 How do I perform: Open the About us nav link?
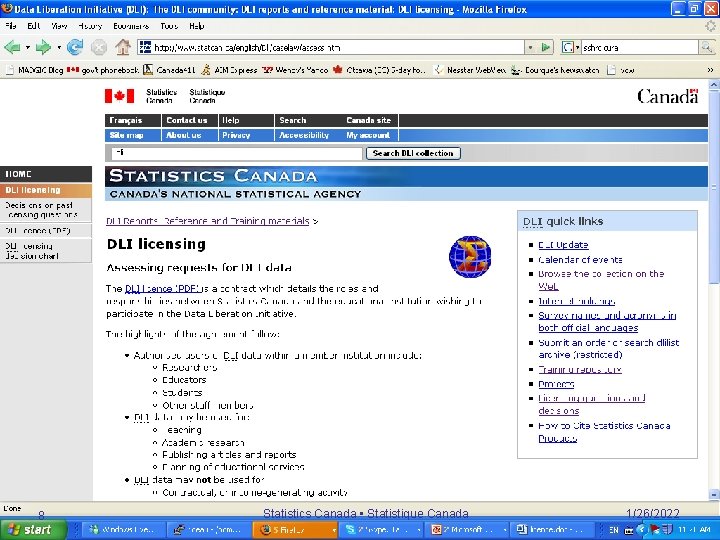click(184, 135)
